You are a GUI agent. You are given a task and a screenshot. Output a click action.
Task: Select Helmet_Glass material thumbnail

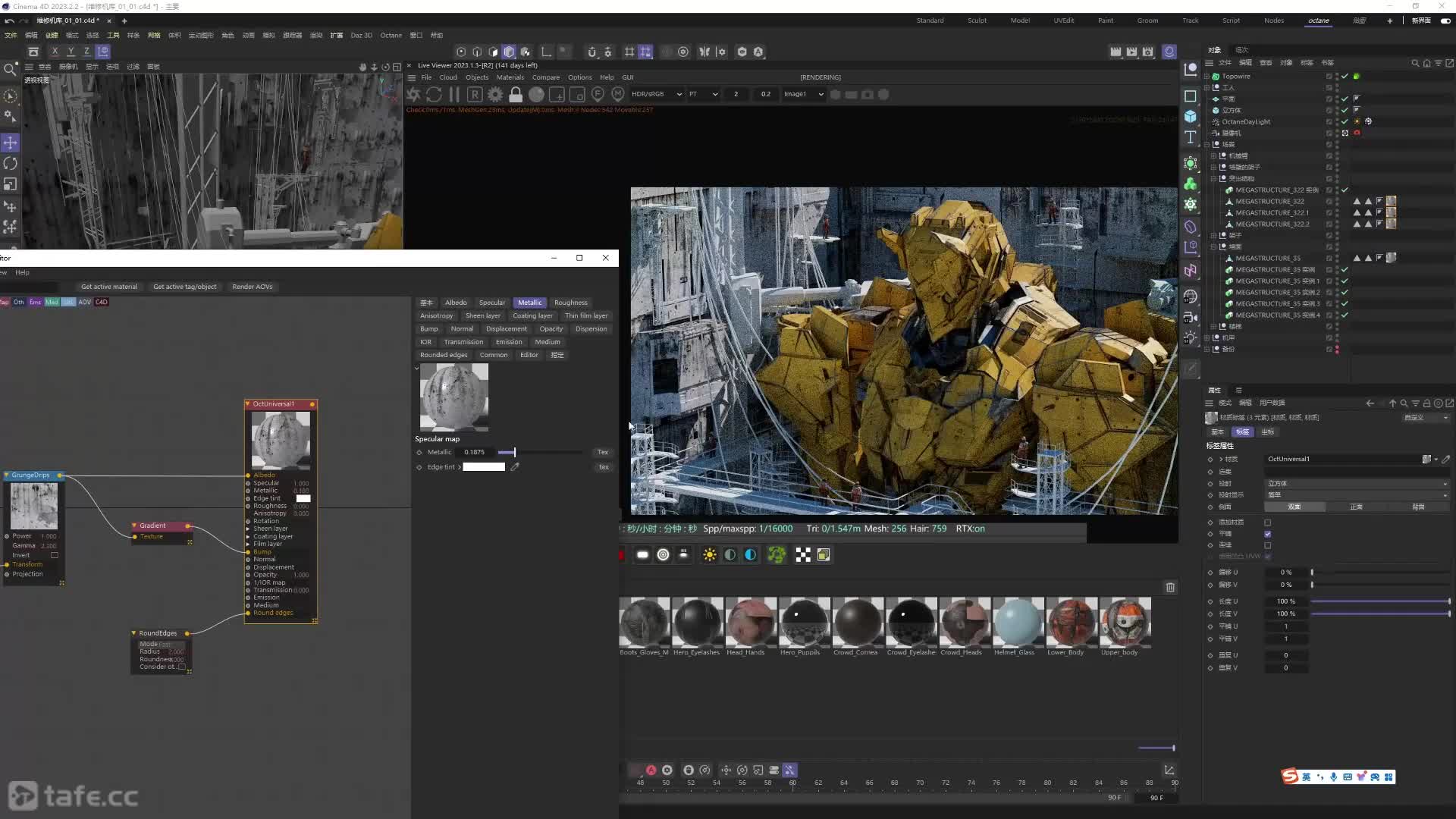pos(1018,623)
